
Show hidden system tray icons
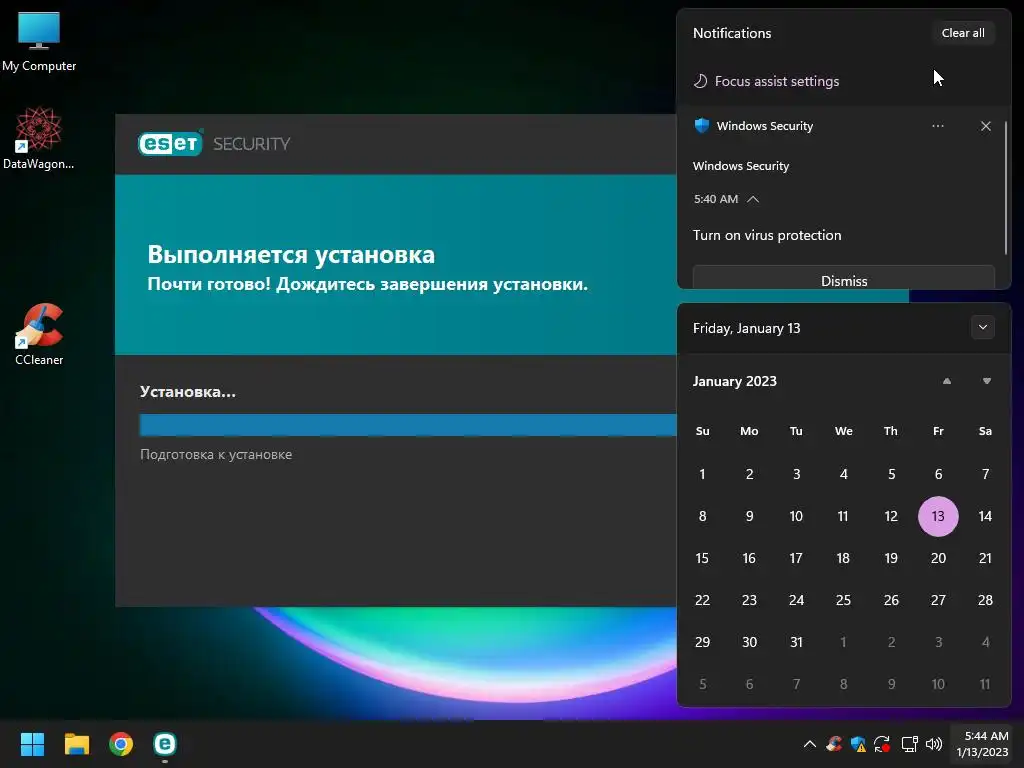pyautogui.click(x=810, y=744)
